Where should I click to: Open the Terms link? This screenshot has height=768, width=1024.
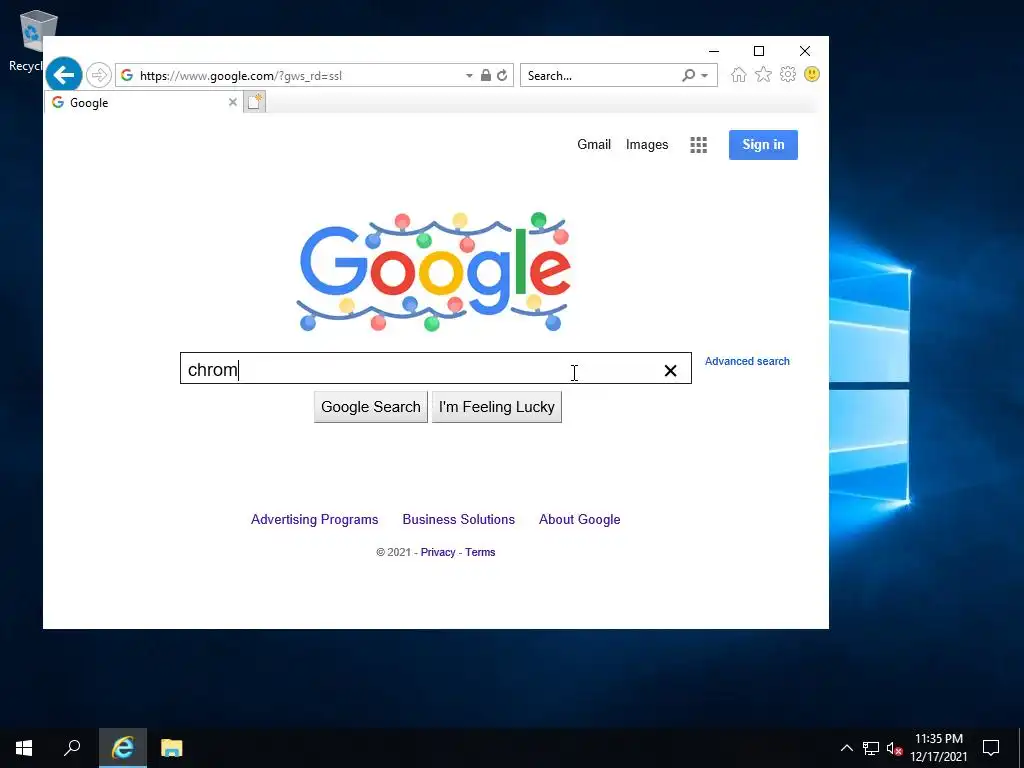tap(480, 552)
